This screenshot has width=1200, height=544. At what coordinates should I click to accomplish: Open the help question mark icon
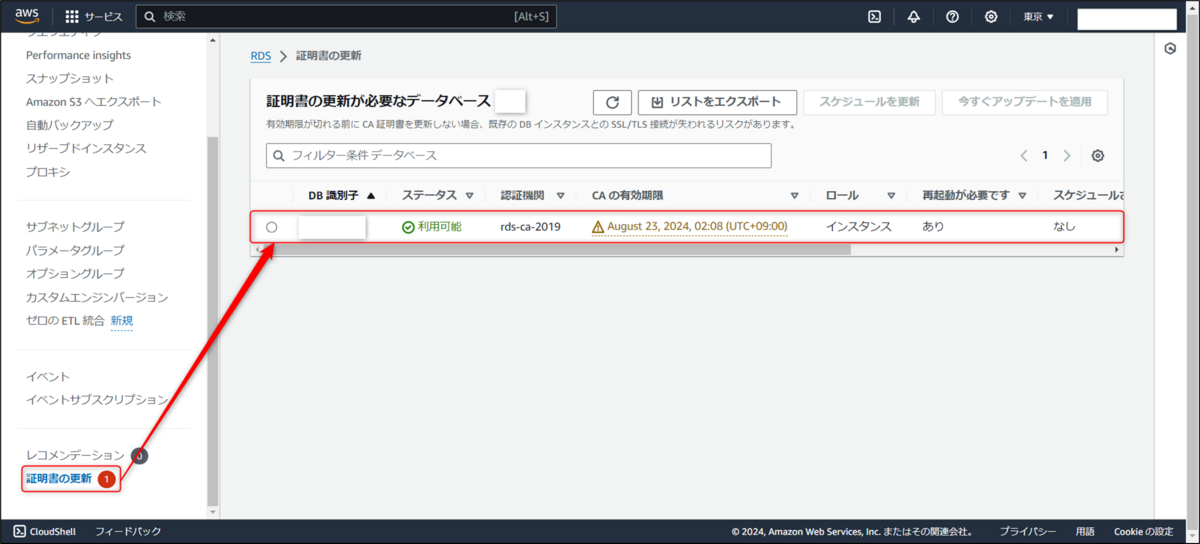tap(952, 17)
